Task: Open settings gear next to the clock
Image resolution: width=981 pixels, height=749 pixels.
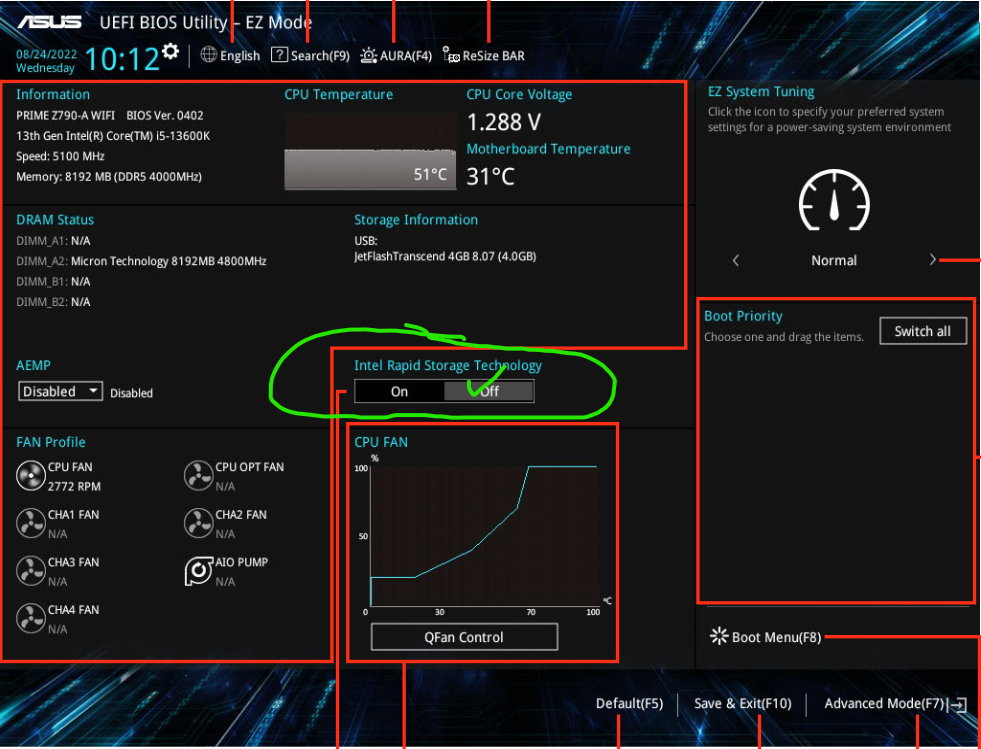Action: click(170, 51)
